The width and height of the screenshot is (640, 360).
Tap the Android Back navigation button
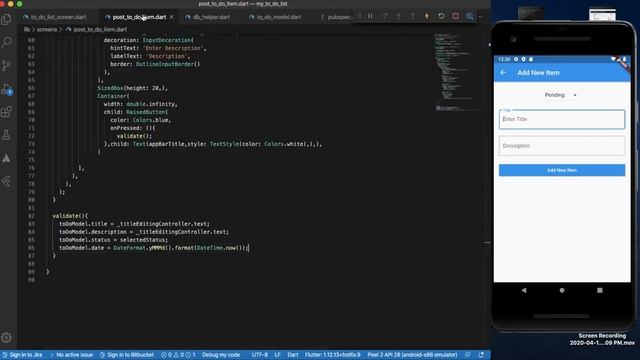pos(524,290)
